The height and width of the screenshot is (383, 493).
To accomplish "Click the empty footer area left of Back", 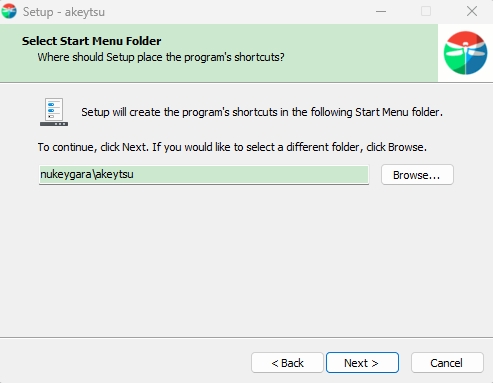I will (125, 363).
